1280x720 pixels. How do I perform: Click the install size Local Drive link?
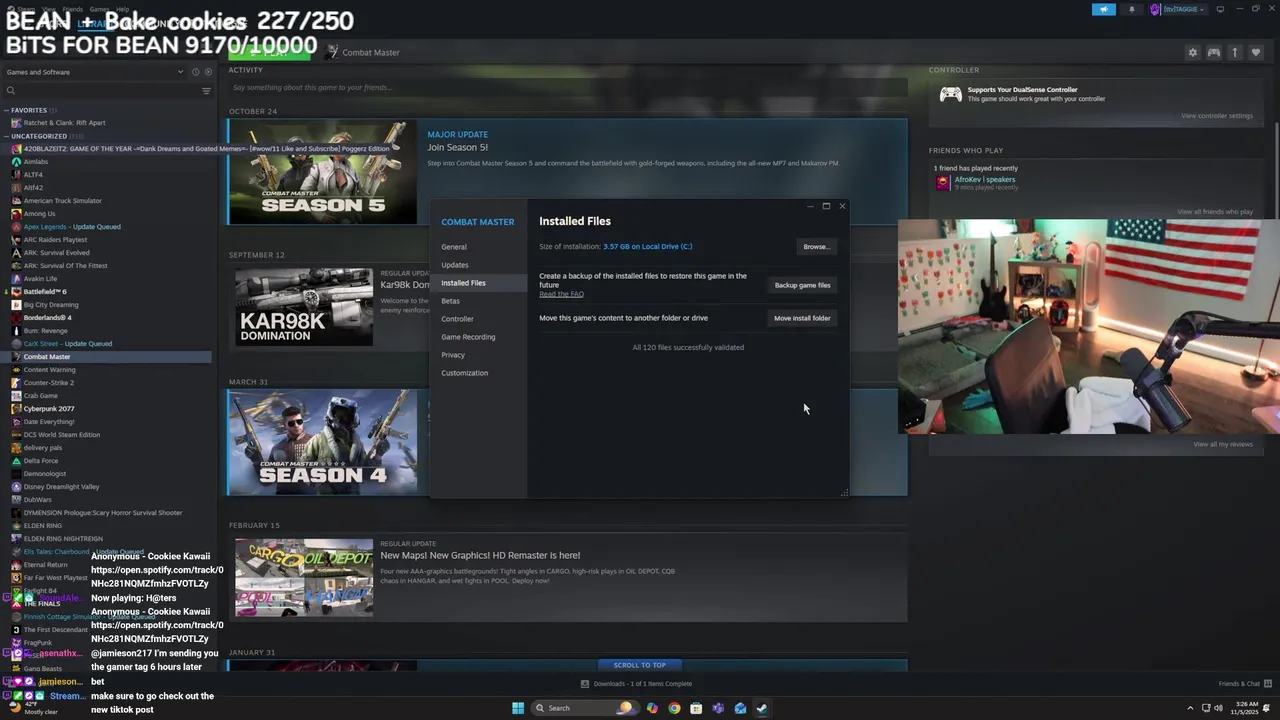[648, 246]
